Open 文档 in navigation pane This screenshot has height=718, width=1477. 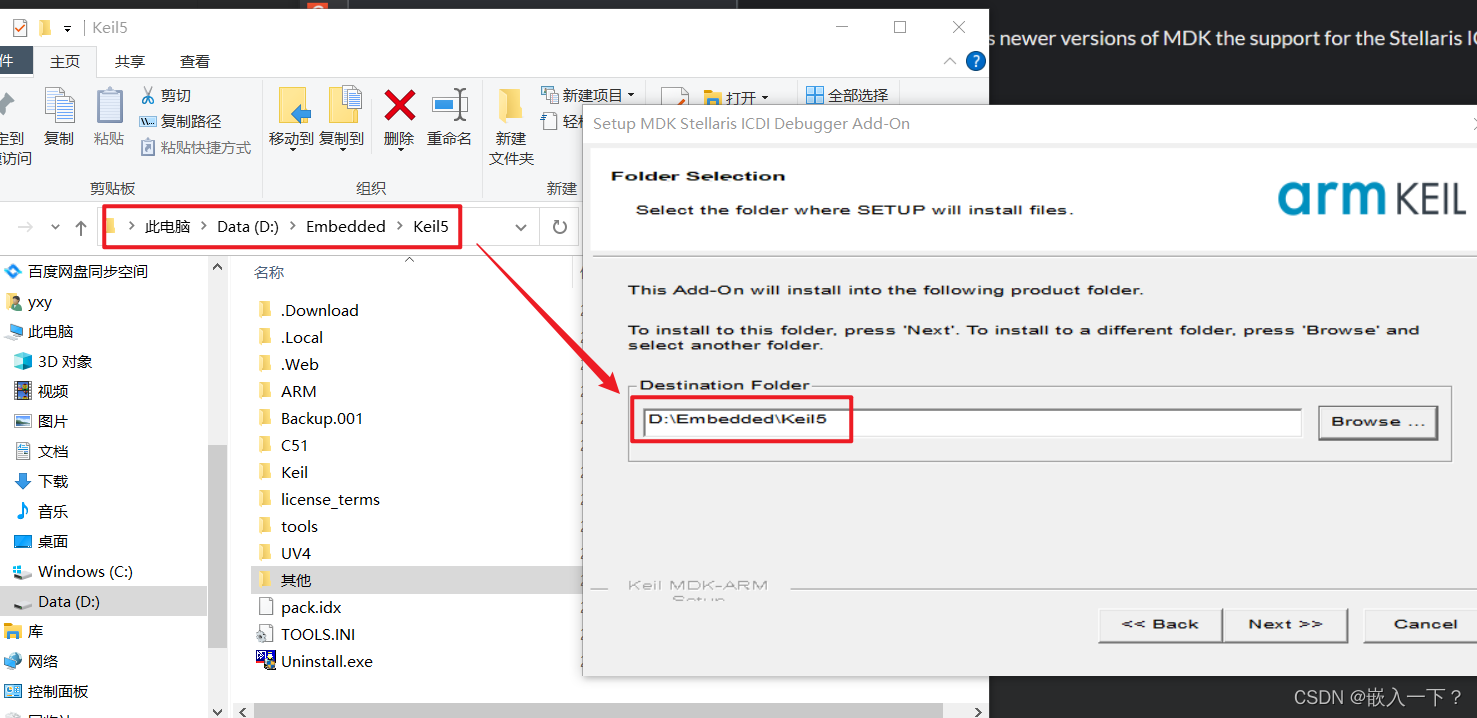click(x=53, y=451)
